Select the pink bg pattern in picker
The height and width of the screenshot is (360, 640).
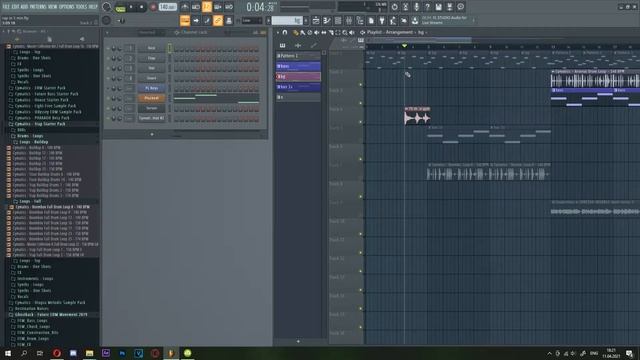click(298, 77)
